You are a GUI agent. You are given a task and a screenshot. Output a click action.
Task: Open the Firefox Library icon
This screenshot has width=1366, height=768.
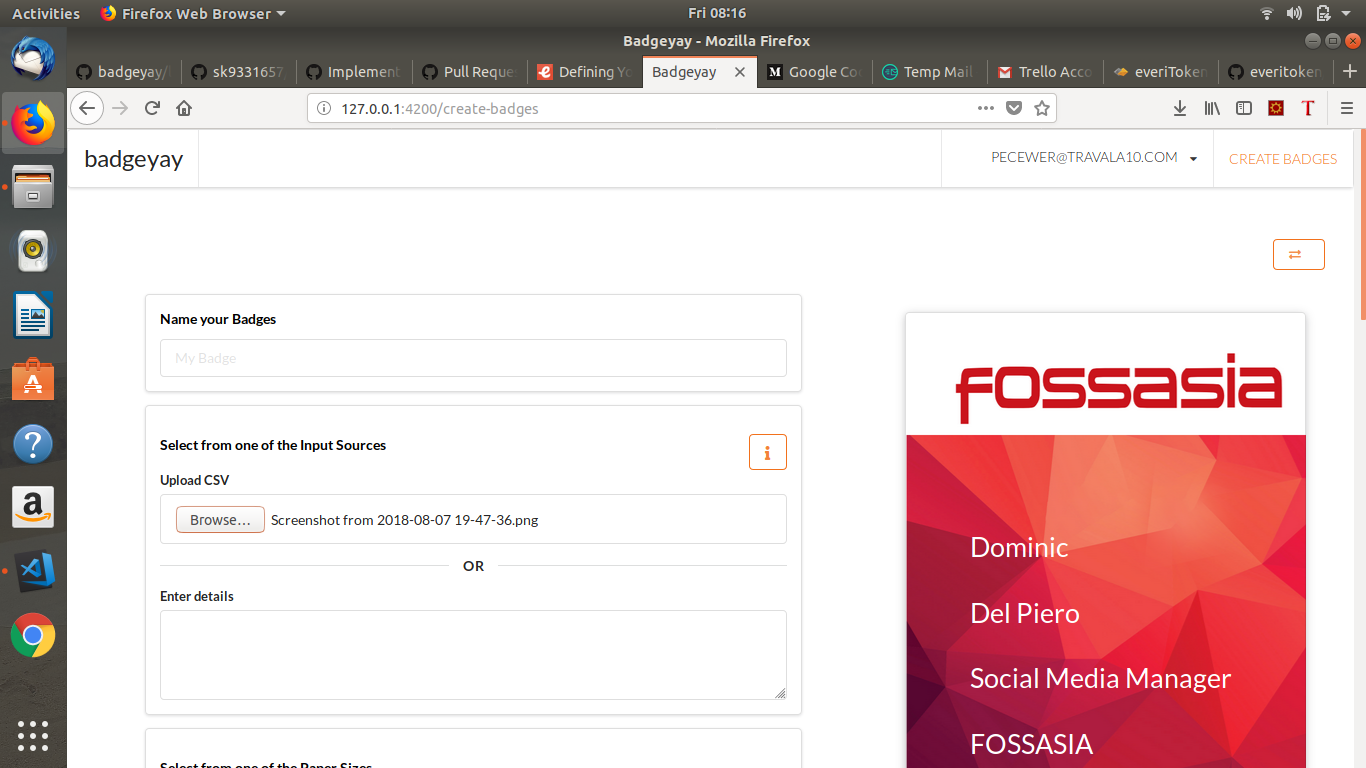click(x=1211, y=108)
